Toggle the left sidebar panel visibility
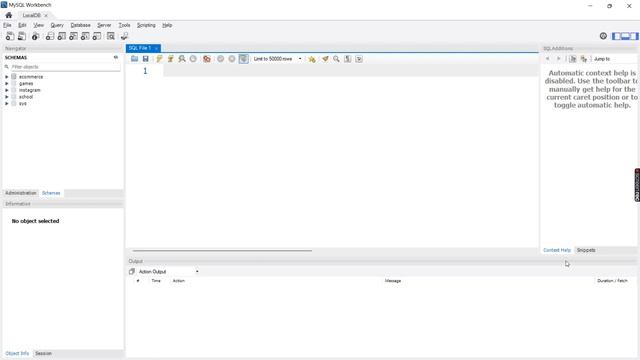This screenshot has width=640, height=360. [616, 36]
